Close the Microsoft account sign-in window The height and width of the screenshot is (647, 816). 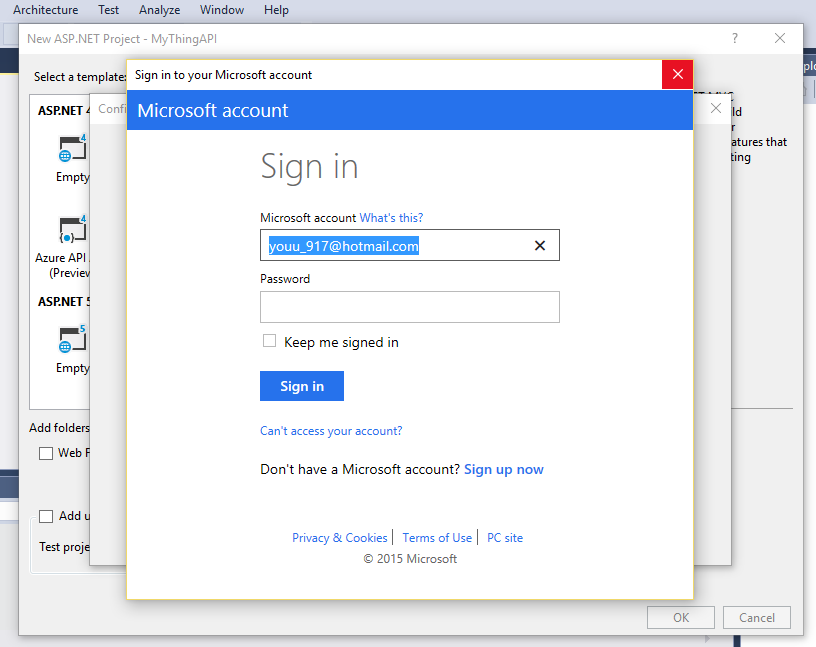pos(677,75)
